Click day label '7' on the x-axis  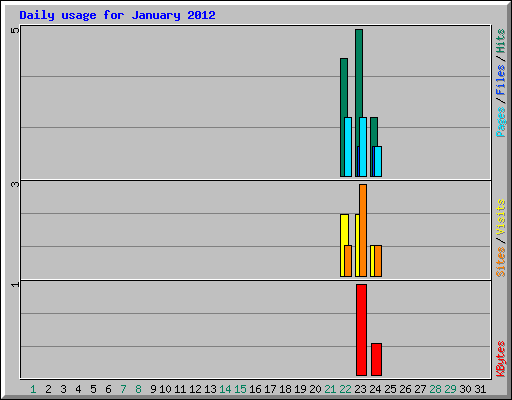click(x=123, y=389)
